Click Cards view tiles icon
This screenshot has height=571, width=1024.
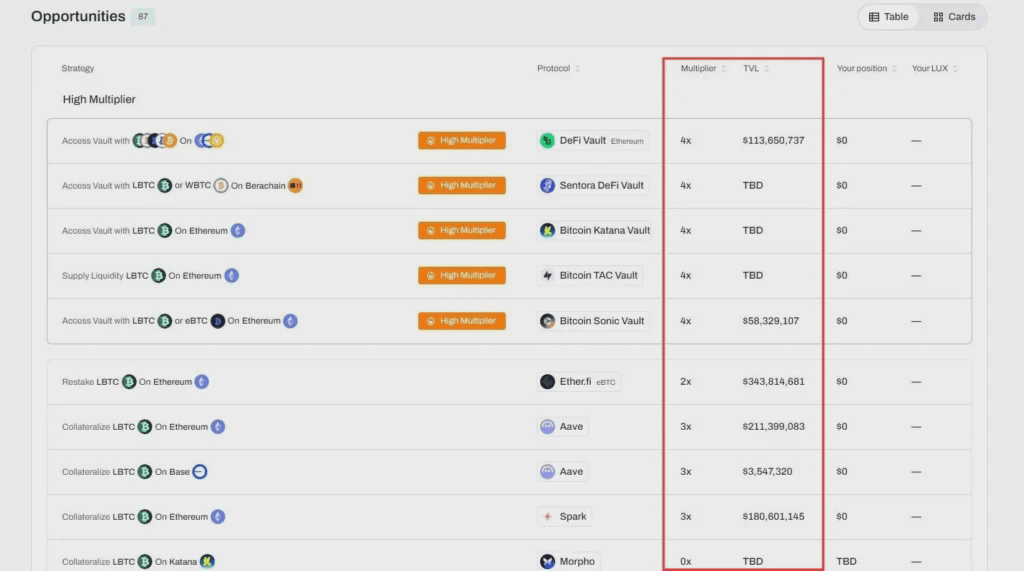point(938,17)
